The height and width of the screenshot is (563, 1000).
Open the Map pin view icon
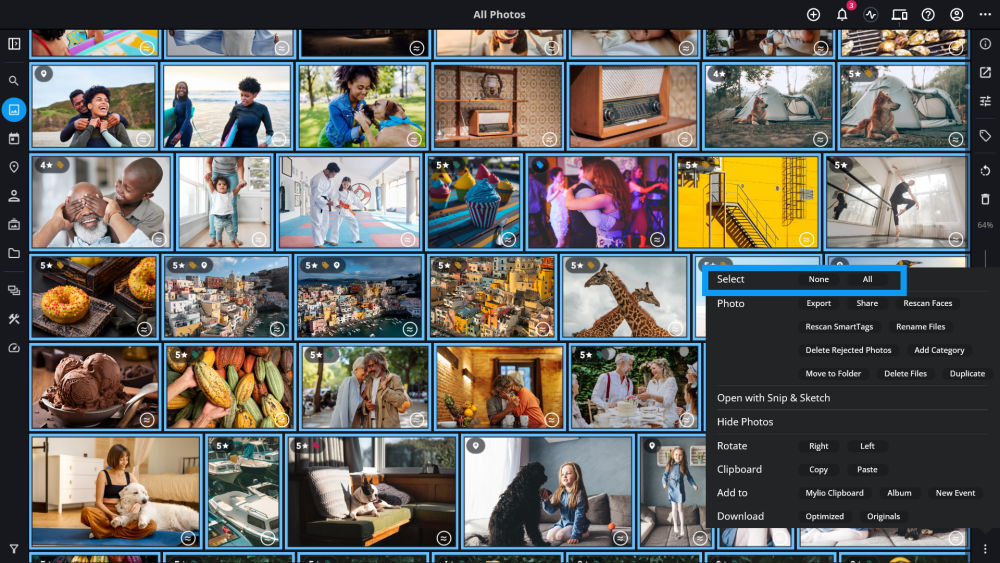[14, 167]
